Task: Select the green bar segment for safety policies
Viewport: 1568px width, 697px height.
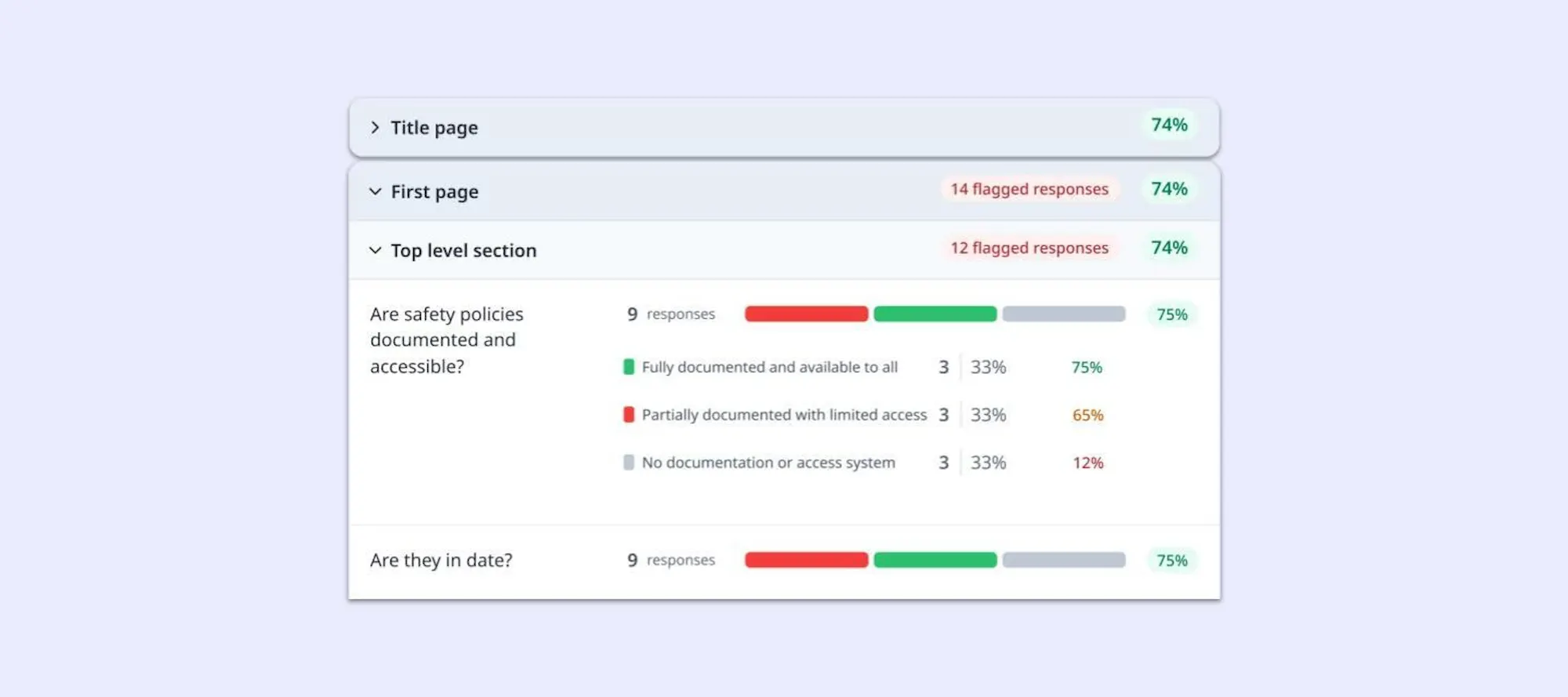Action: [x=935, y=314]
